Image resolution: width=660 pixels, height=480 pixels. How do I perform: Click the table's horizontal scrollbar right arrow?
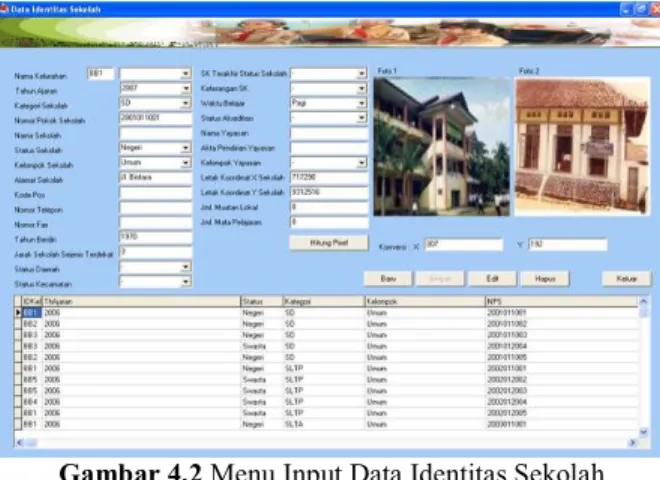point(633,443)
